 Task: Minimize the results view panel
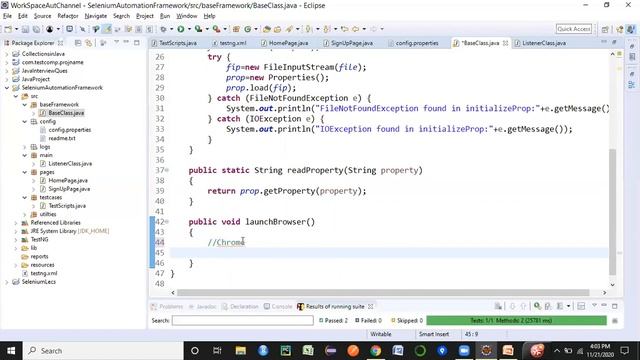604,306
